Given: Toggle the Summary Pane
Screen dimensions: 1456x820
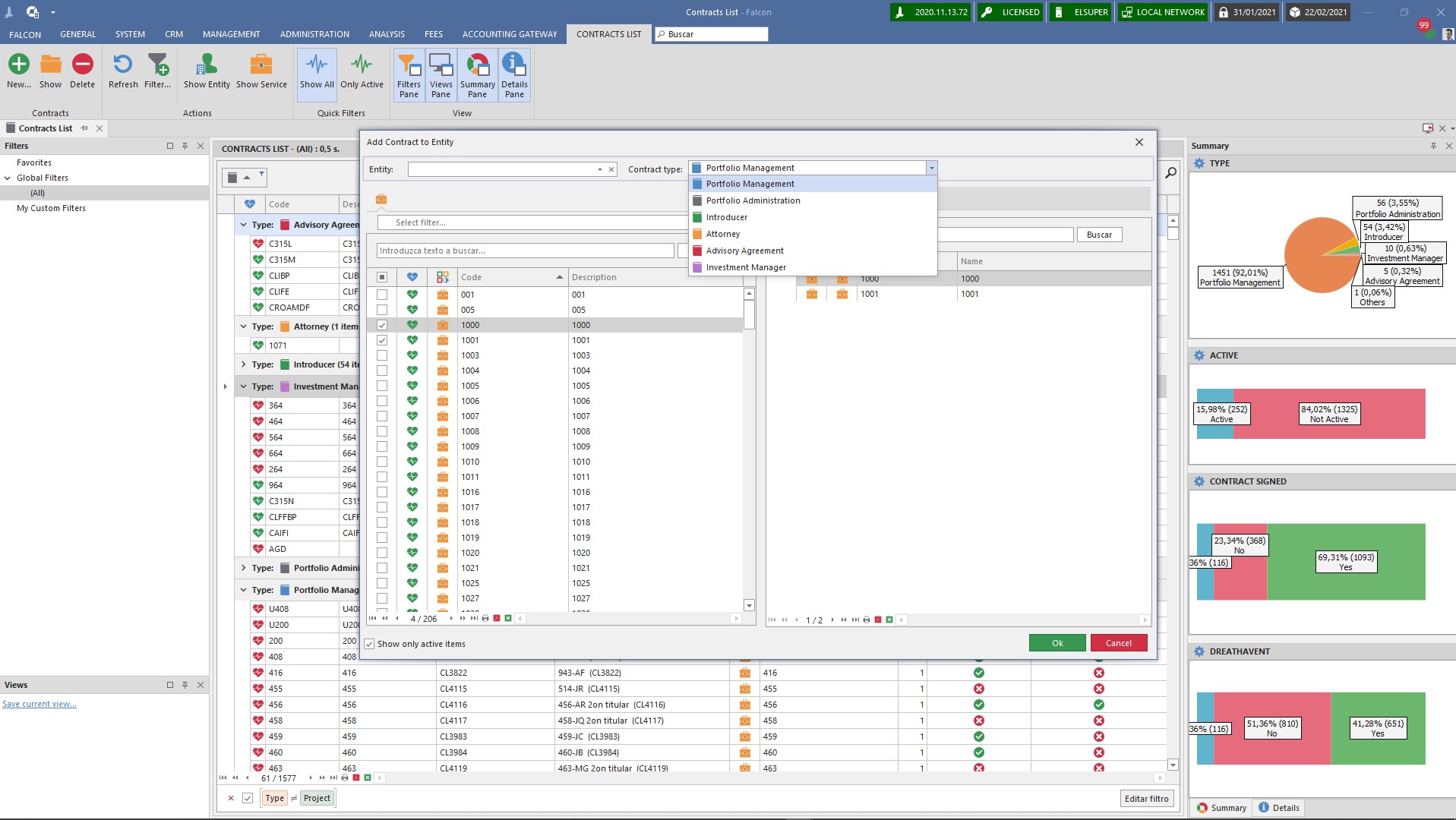Looking at the screenshot, I should (477, 74).
